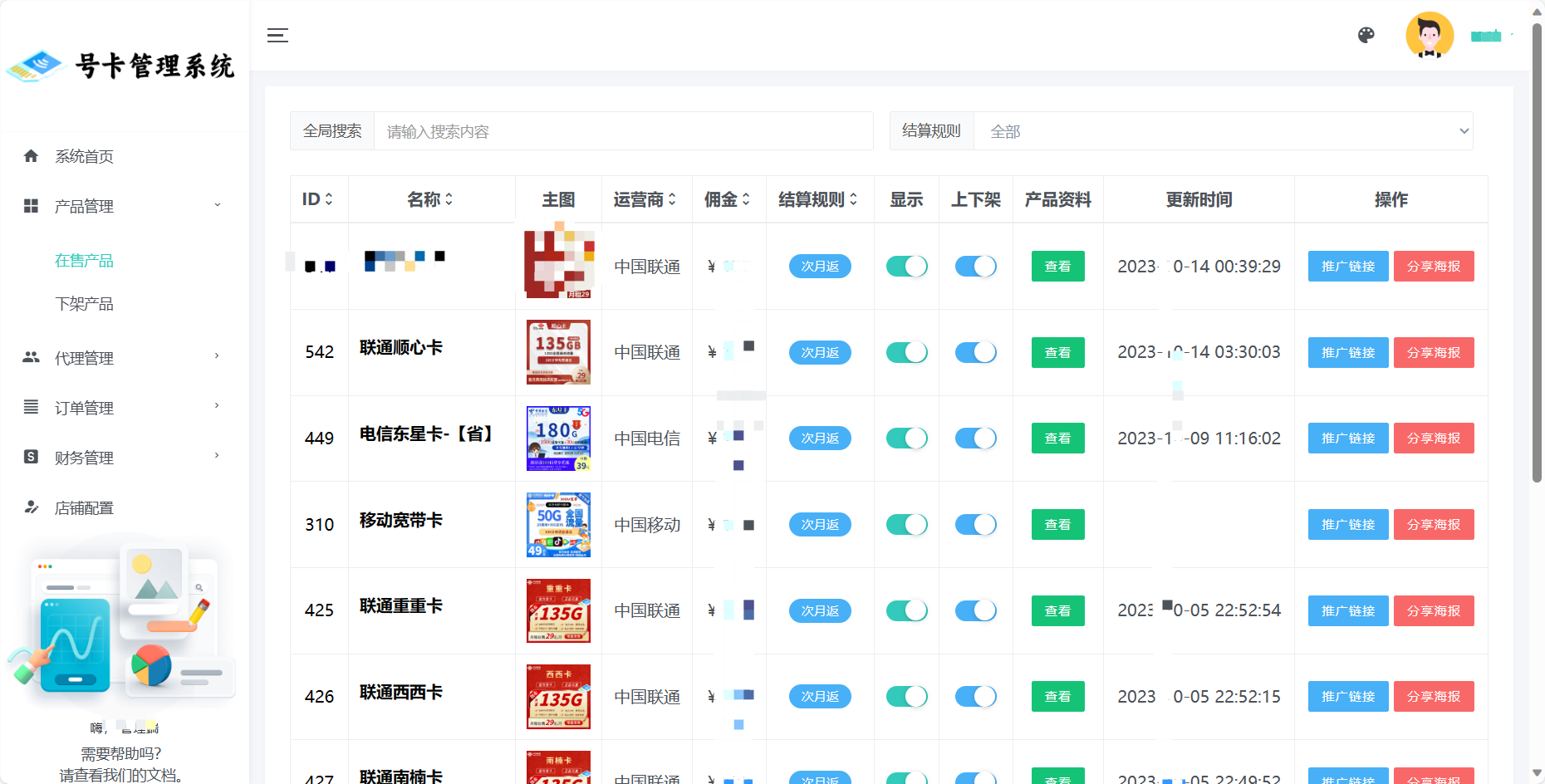
Task: Click the S icon beside 财务管理
Action: click(31, 457)
